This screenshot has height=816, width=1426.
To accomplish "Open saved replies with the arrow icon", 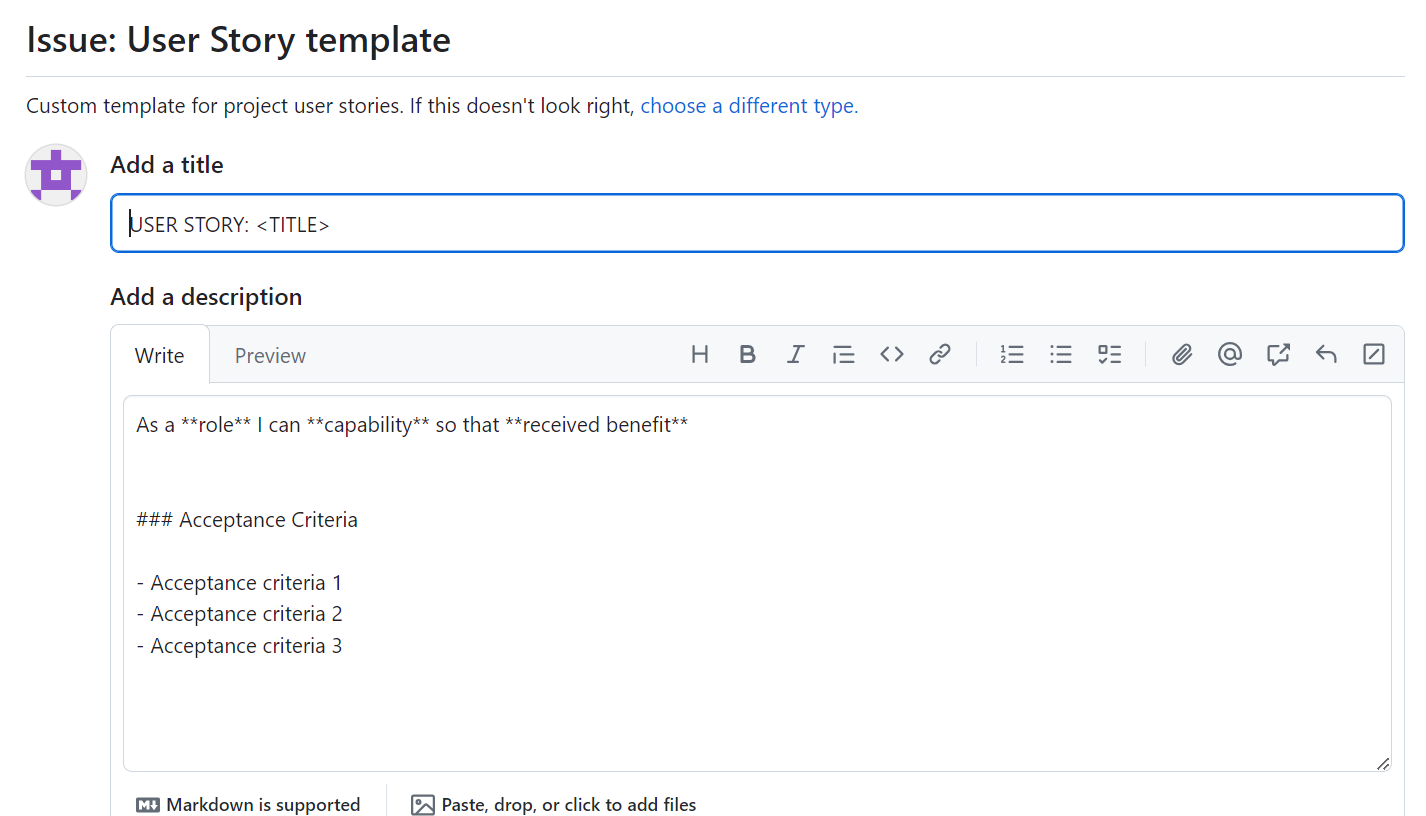I will [x=1326, y=354].
